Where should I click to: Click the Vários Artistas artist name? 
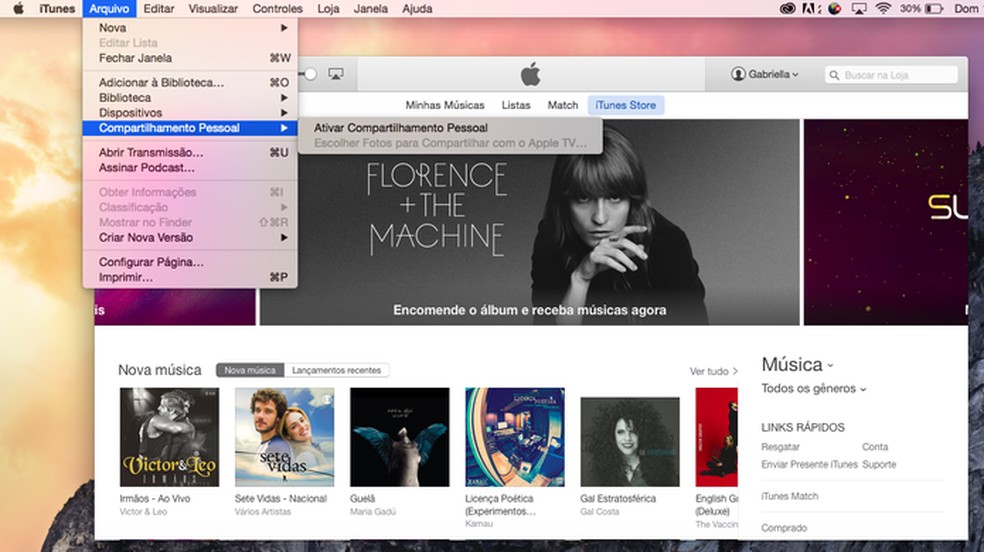point(263,511)
